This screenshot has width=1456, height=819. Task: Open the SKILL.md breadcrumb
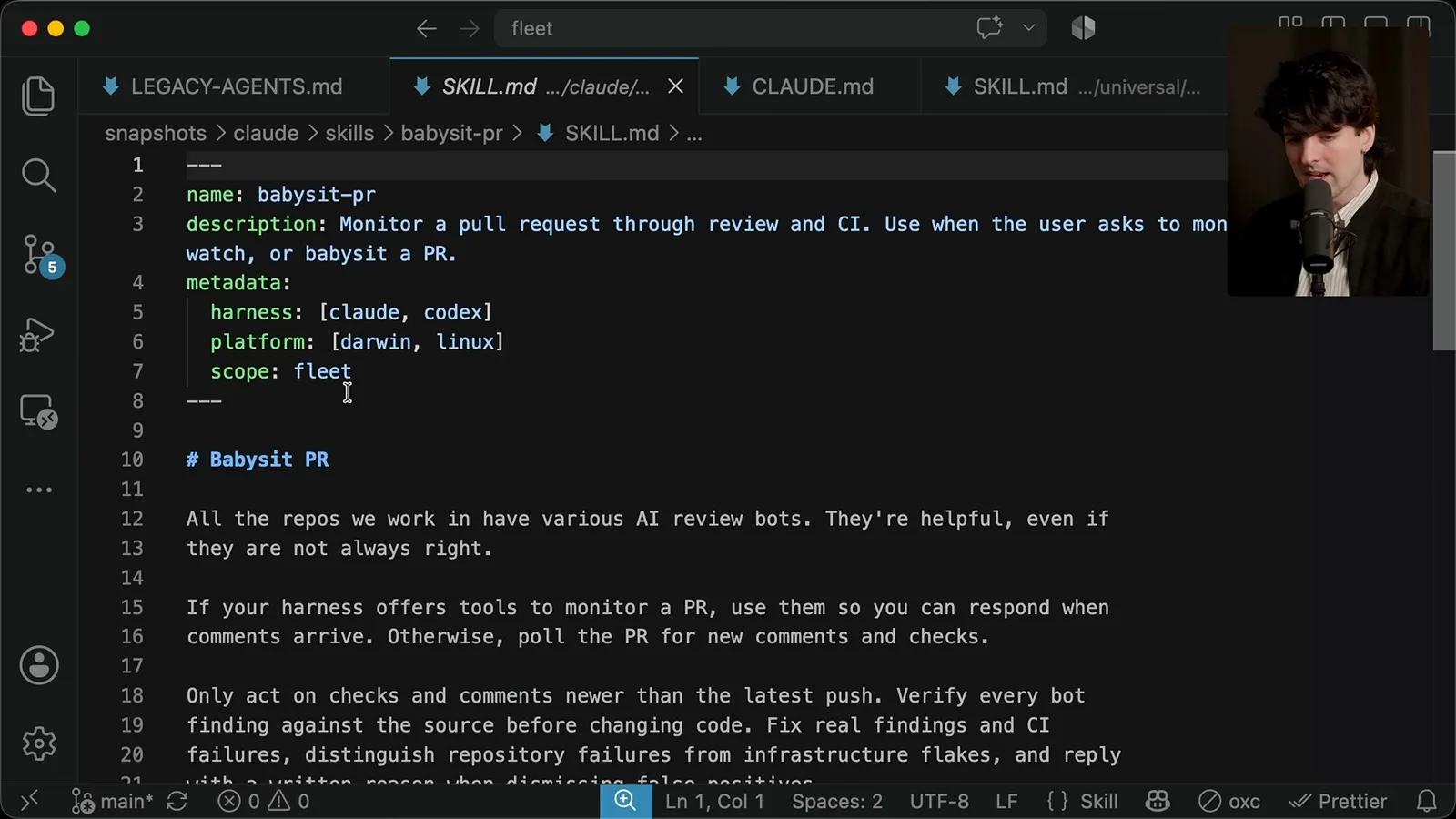[598, 134]
